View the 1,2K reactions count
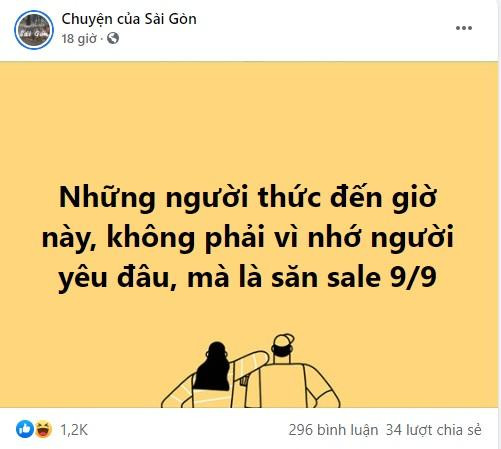Image resolution: width=501 pixels, height=449 pixels. pos(74,430)
